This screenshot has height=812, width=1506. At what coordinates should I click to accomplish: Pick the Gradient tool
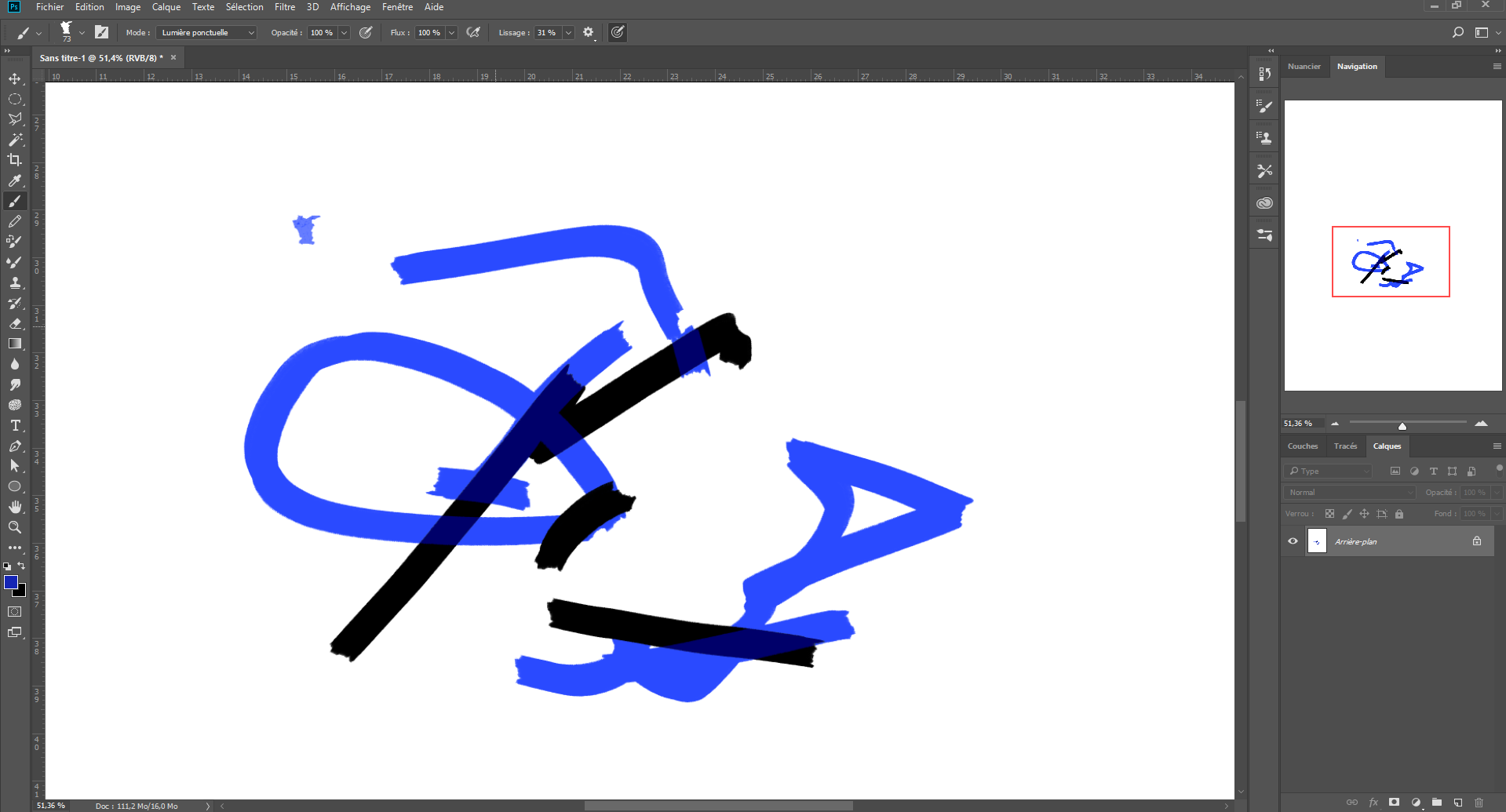click(15, 344)
